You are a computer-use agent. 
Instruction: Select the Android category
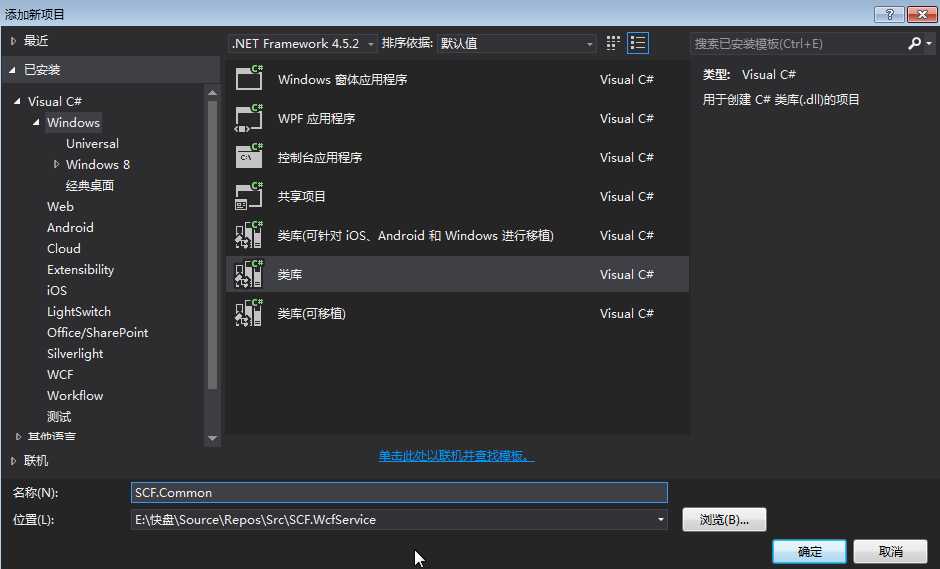70,227
